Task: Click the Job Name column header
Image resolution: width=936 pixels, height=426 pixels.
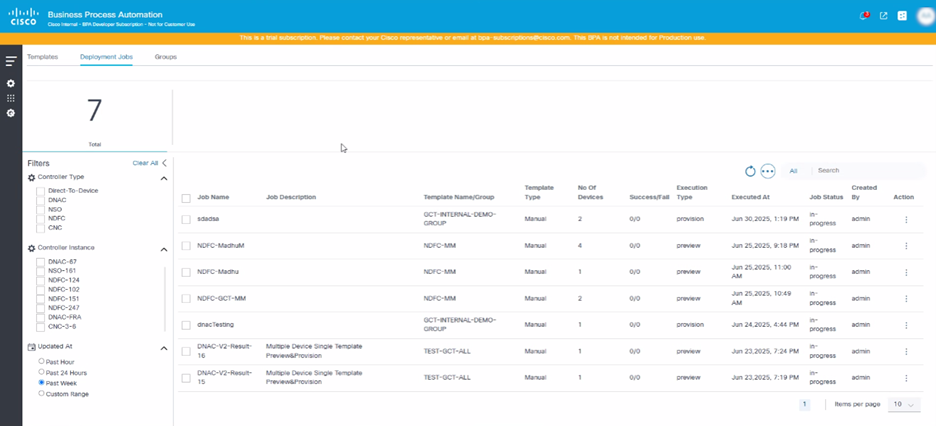Action: pos(213,197)
